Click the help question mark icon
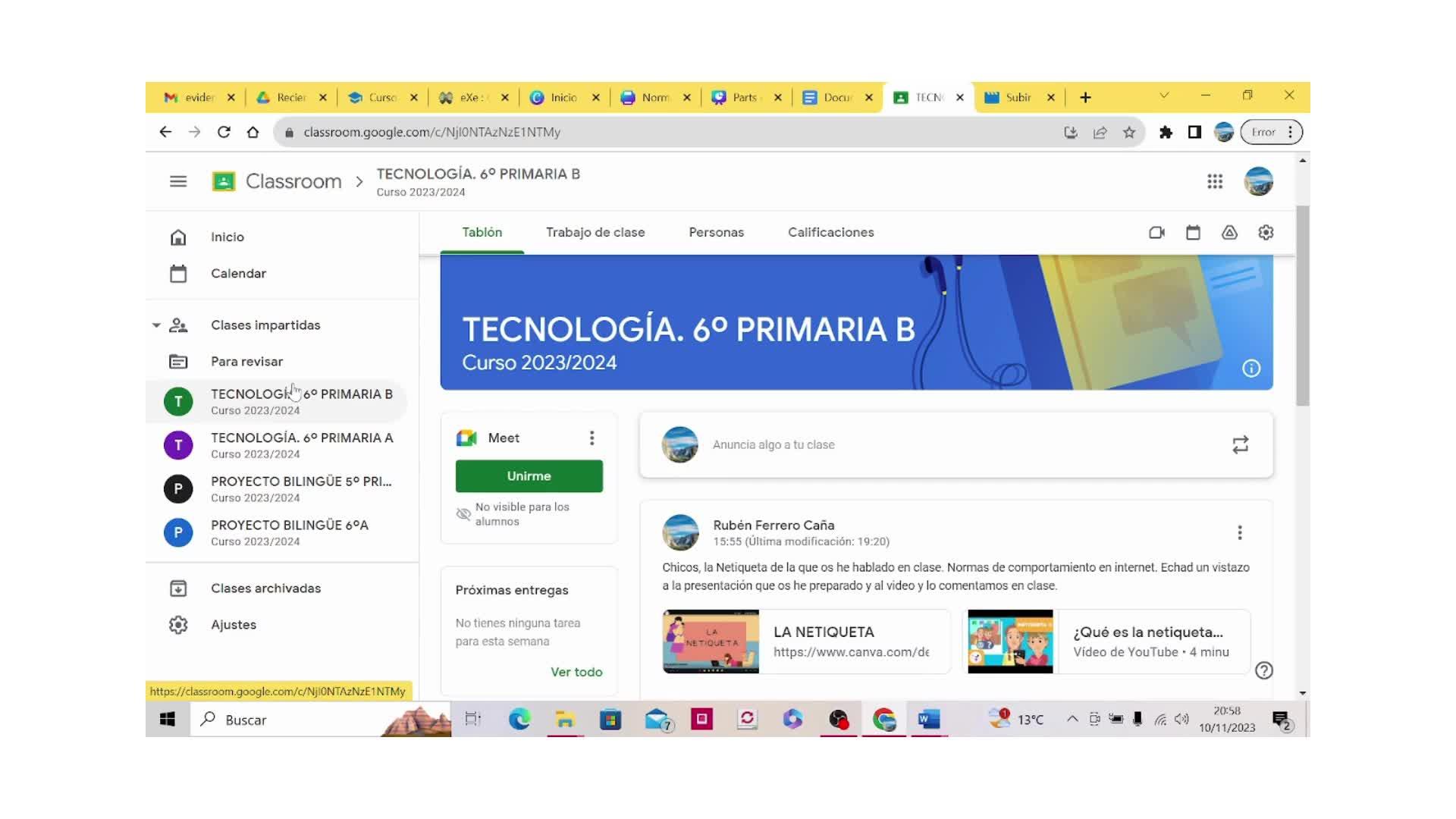The height and width of the screenshot is (819, 1456). pos(1263,670)
